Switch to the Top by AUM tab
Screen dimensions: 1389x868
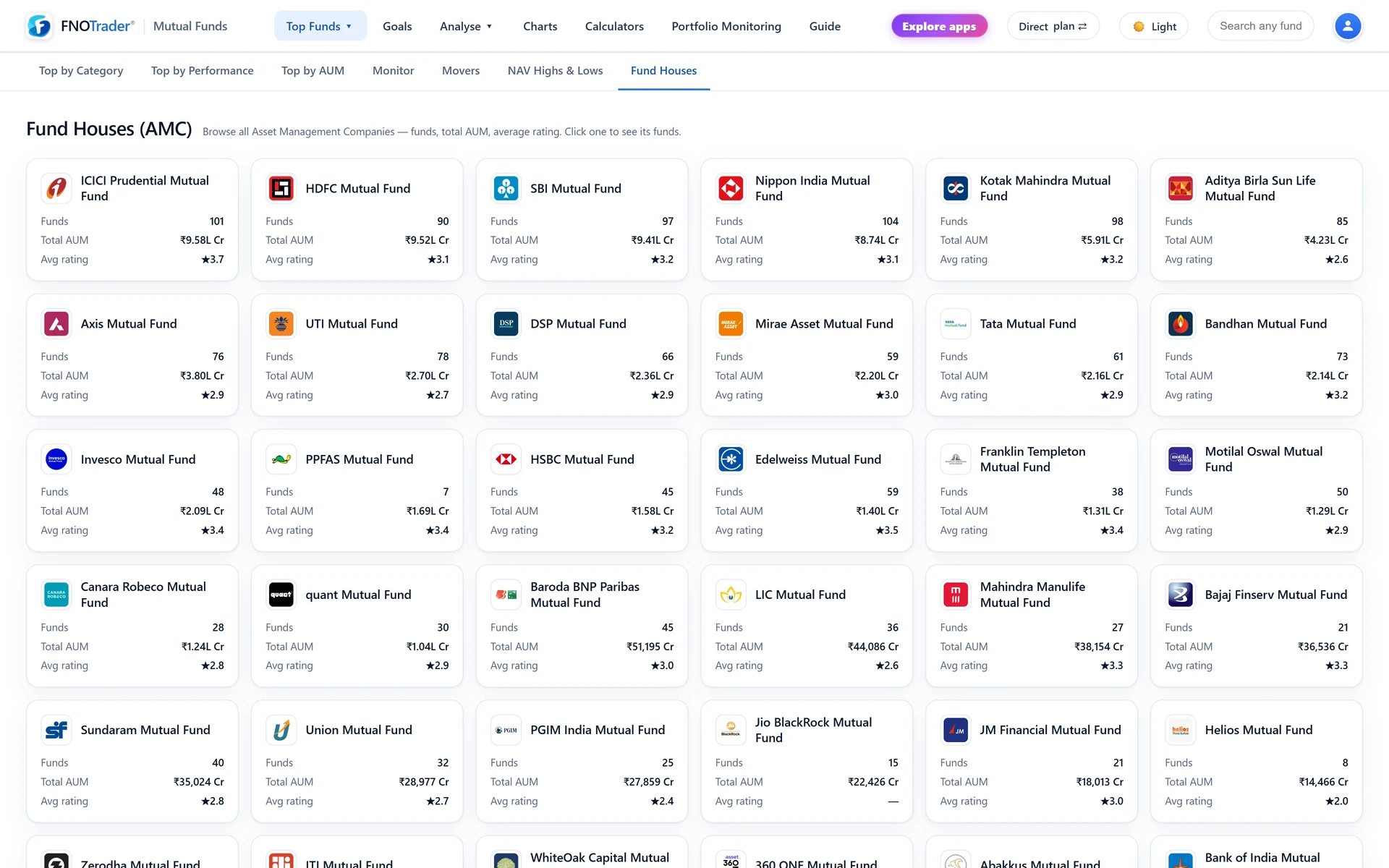313,70
